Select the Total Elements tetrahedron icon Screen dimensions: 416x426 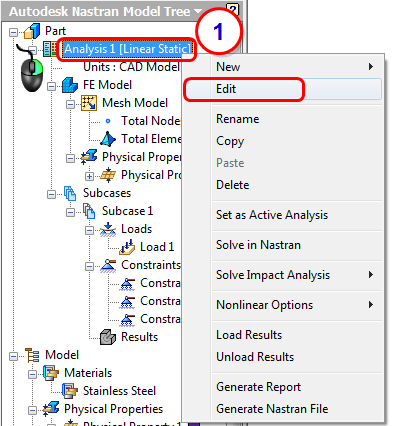pos(108,139)
